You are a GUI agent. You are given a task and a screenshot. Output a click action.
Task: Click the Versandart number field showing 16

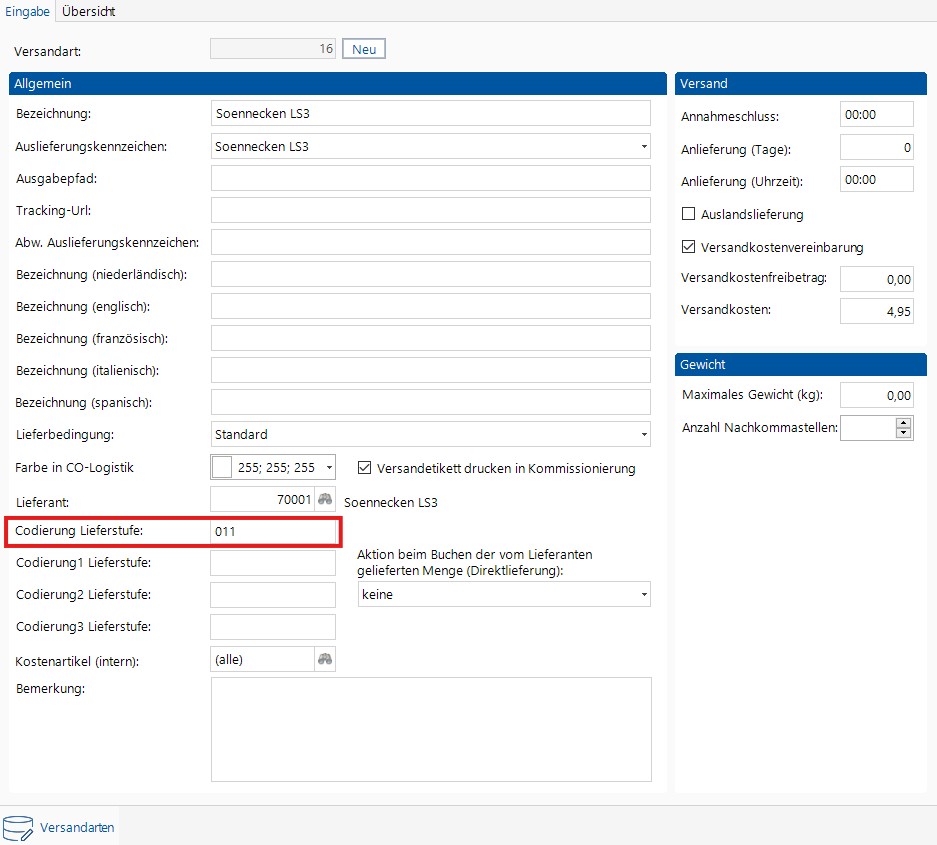tap(273, 49)
